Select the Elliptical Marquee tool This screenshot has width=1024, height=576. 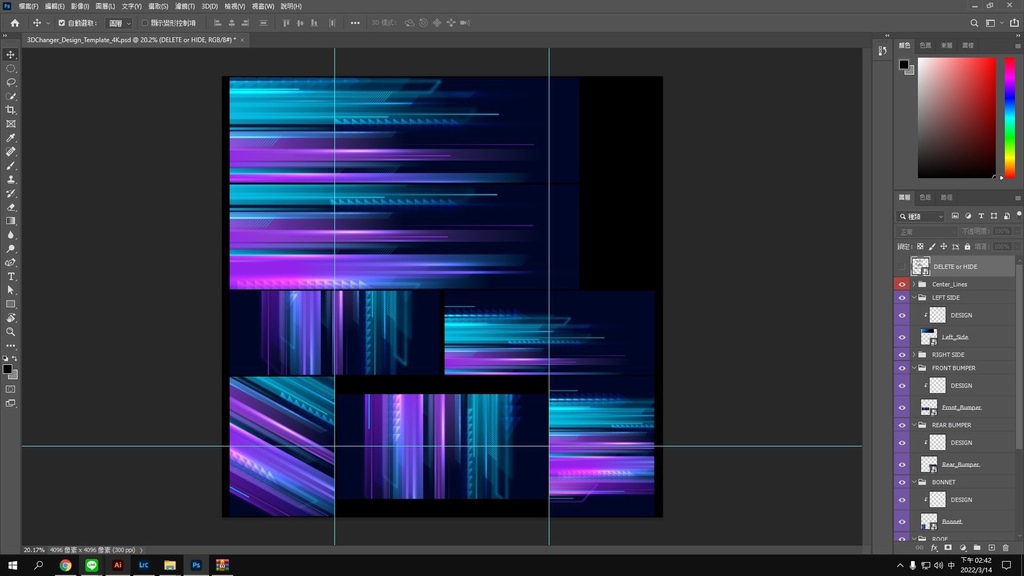(x=11, y=69)
